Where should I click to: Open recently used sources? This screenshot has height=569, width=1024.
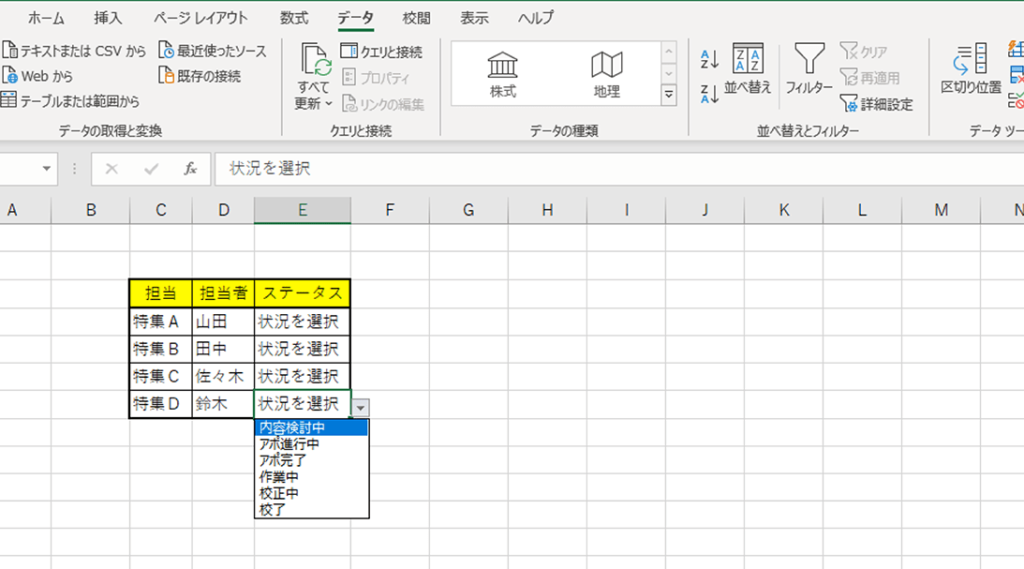[x=213, y=51]
